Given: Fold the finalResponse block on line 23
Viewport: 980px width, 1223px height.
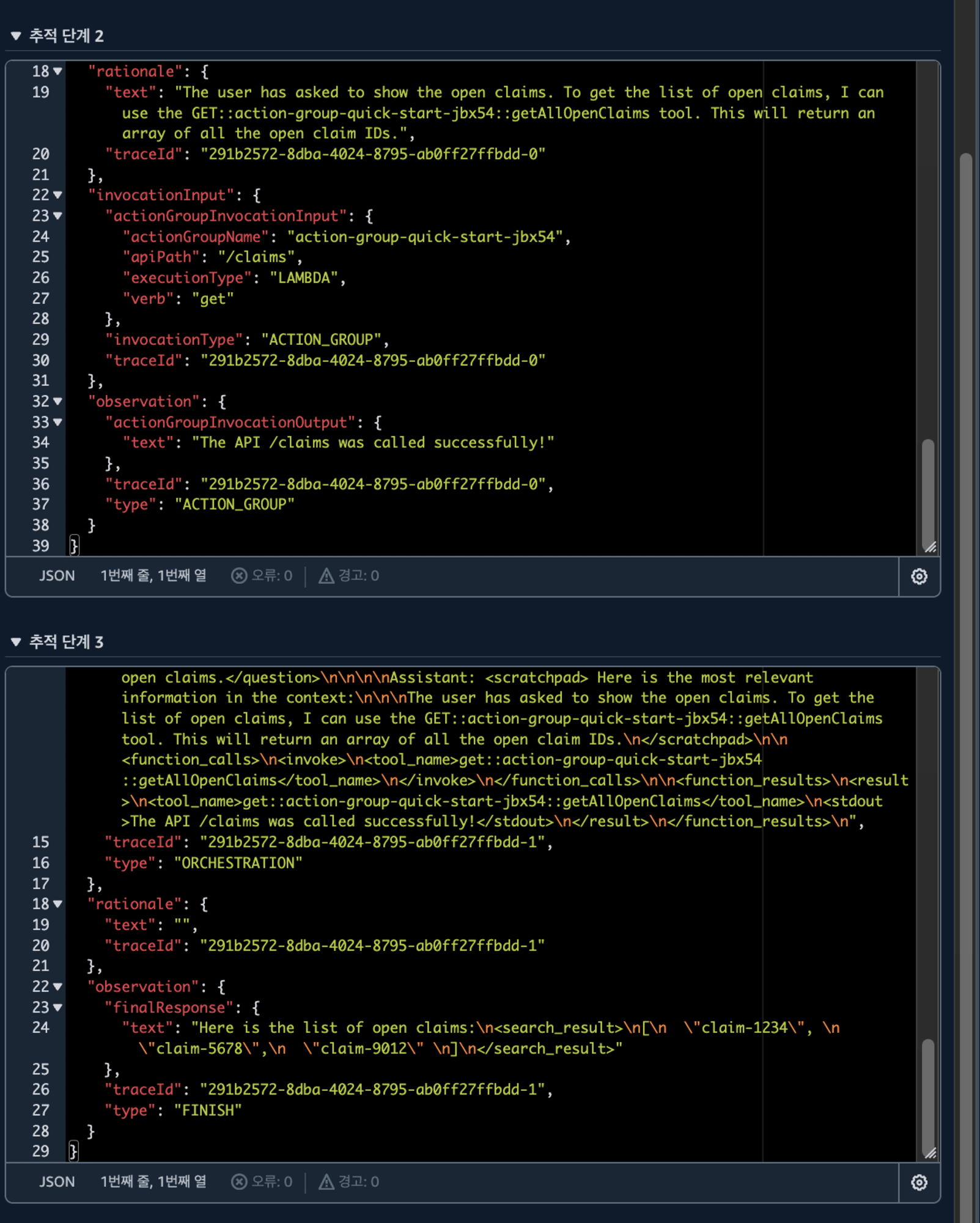Looking at the screenshot, I should (x=57, y=1007).
